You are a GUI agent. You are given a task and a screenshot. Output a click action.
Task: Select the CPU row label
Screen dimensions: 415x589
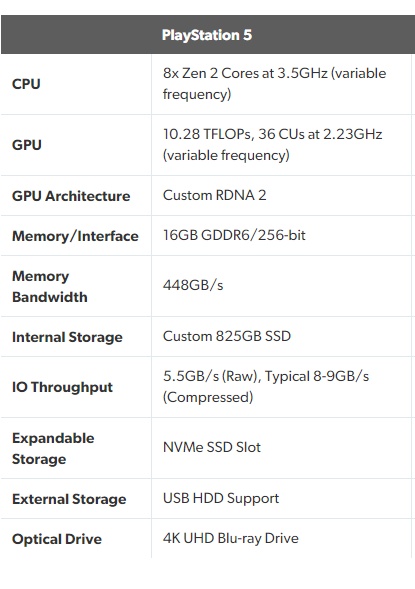click(x=26, y=84)
